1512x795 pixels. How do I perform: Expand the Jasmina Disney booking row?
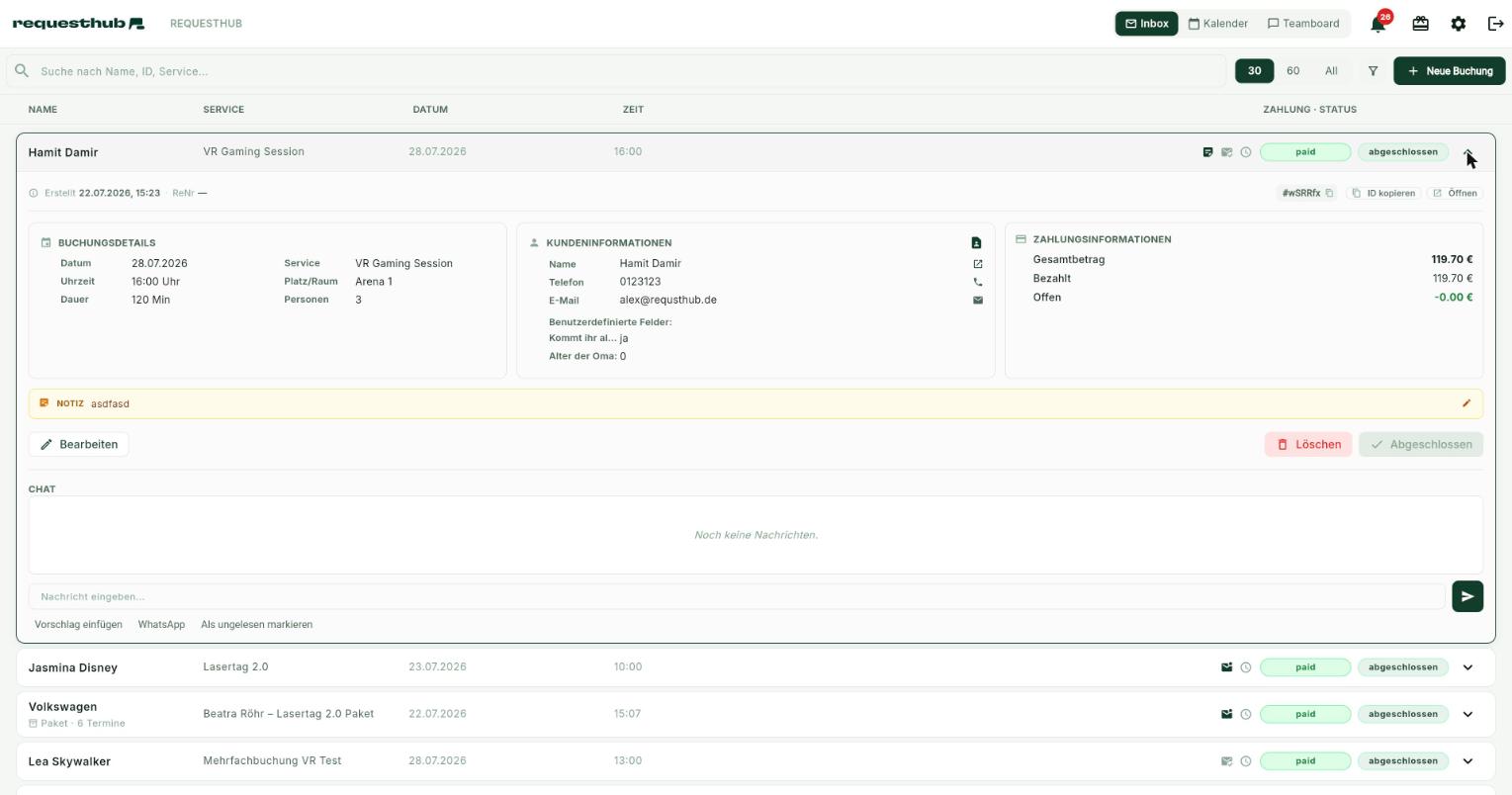coord(1468,667)
